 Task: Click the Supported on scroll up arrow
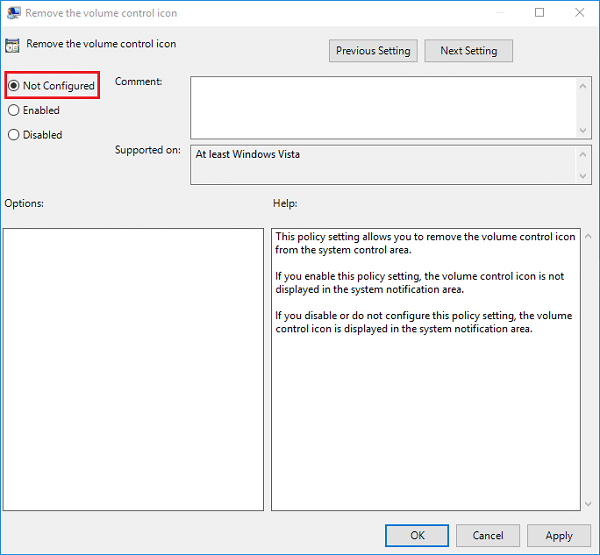[x=583, y=155]
